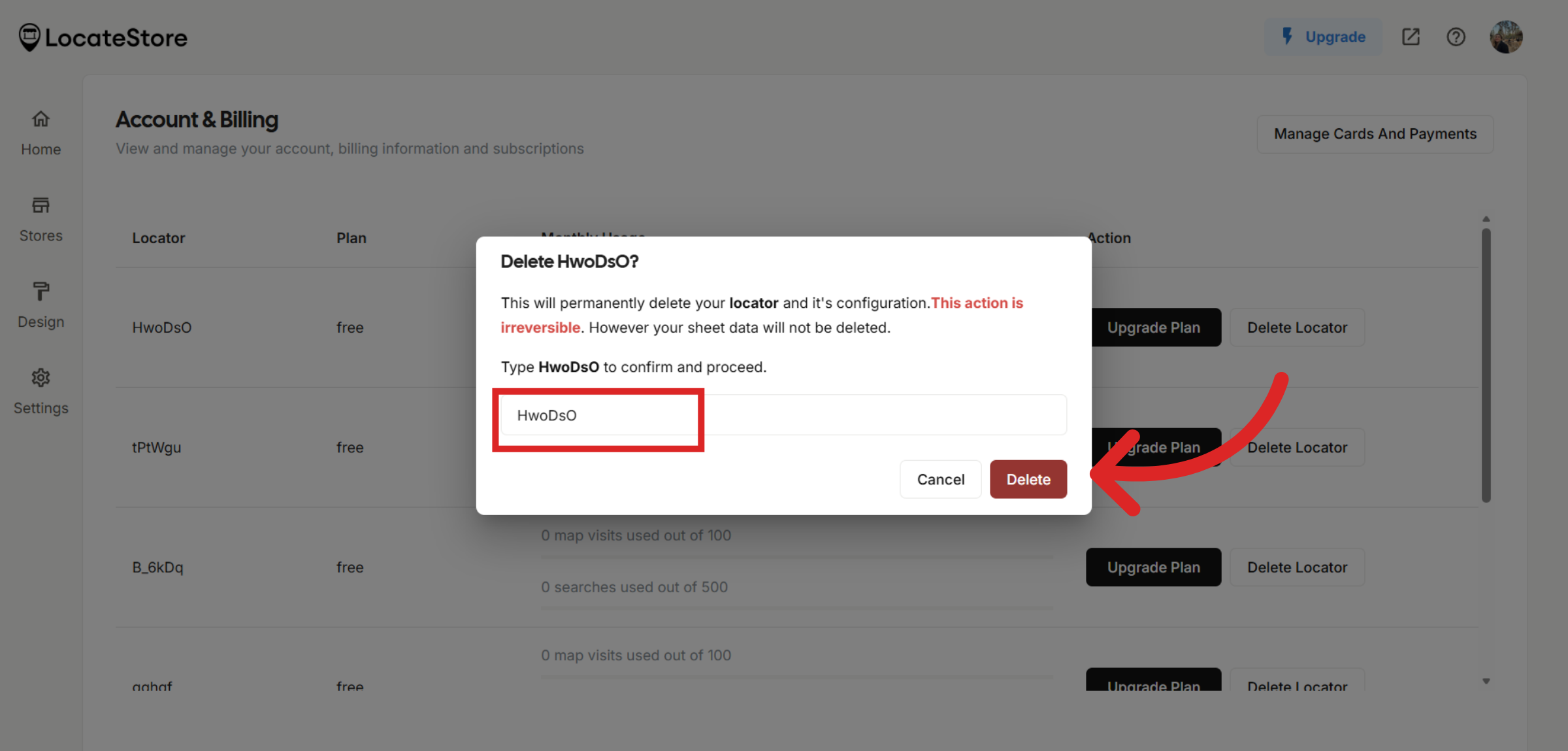This screenshot has width=1568, height=751.
Task: Click Delete Locator for the tPtWgu row
Action: [x=1297, y=447]
